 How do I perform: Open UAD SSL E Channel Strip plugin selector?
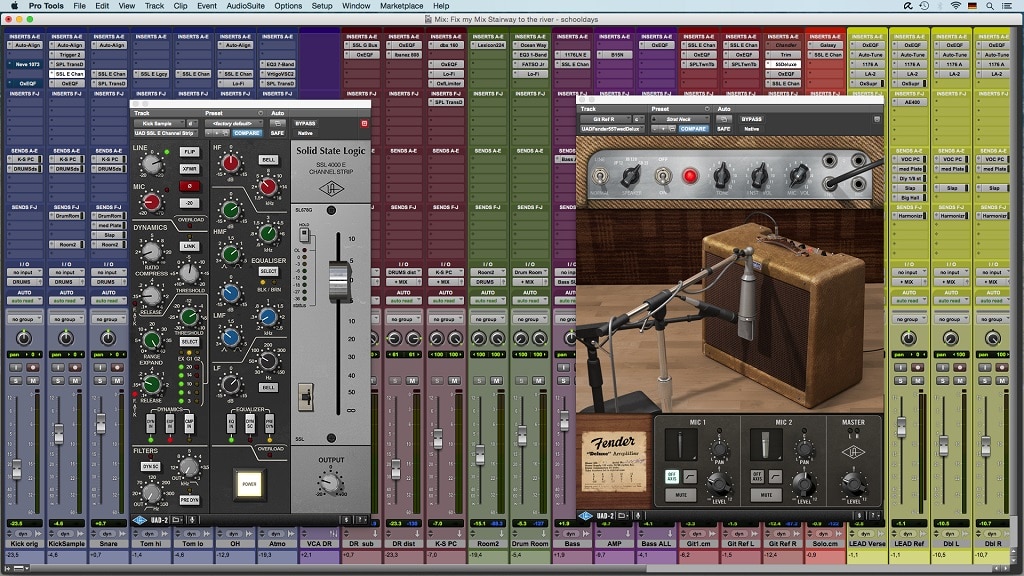167,133
